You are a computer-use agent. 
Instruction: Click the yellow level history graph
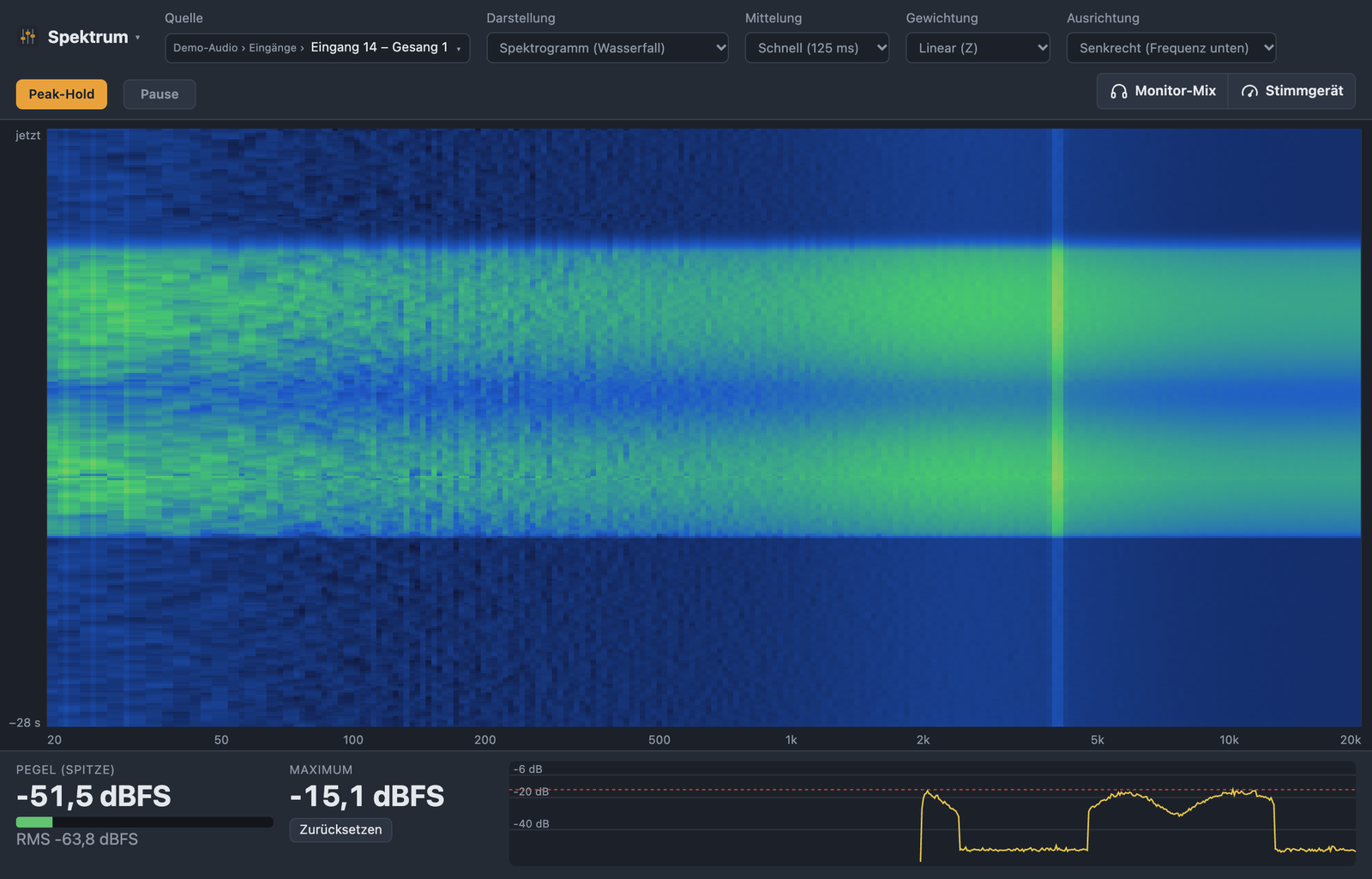pos(932,813)
